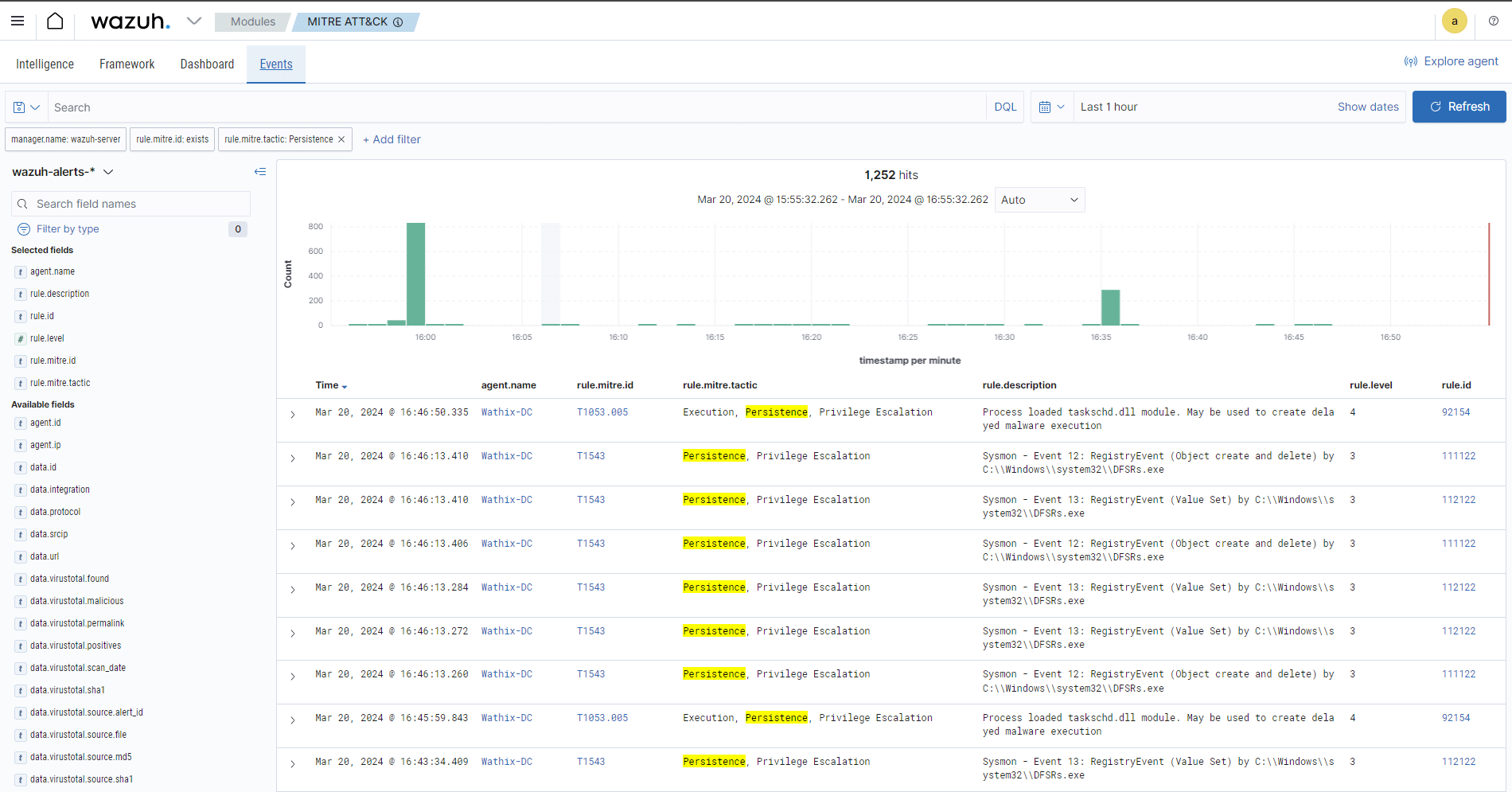1512x792 pixels.
Task: Click Wathix-DC agent in the 16:46:13.406 row
Action: point(507,544)
